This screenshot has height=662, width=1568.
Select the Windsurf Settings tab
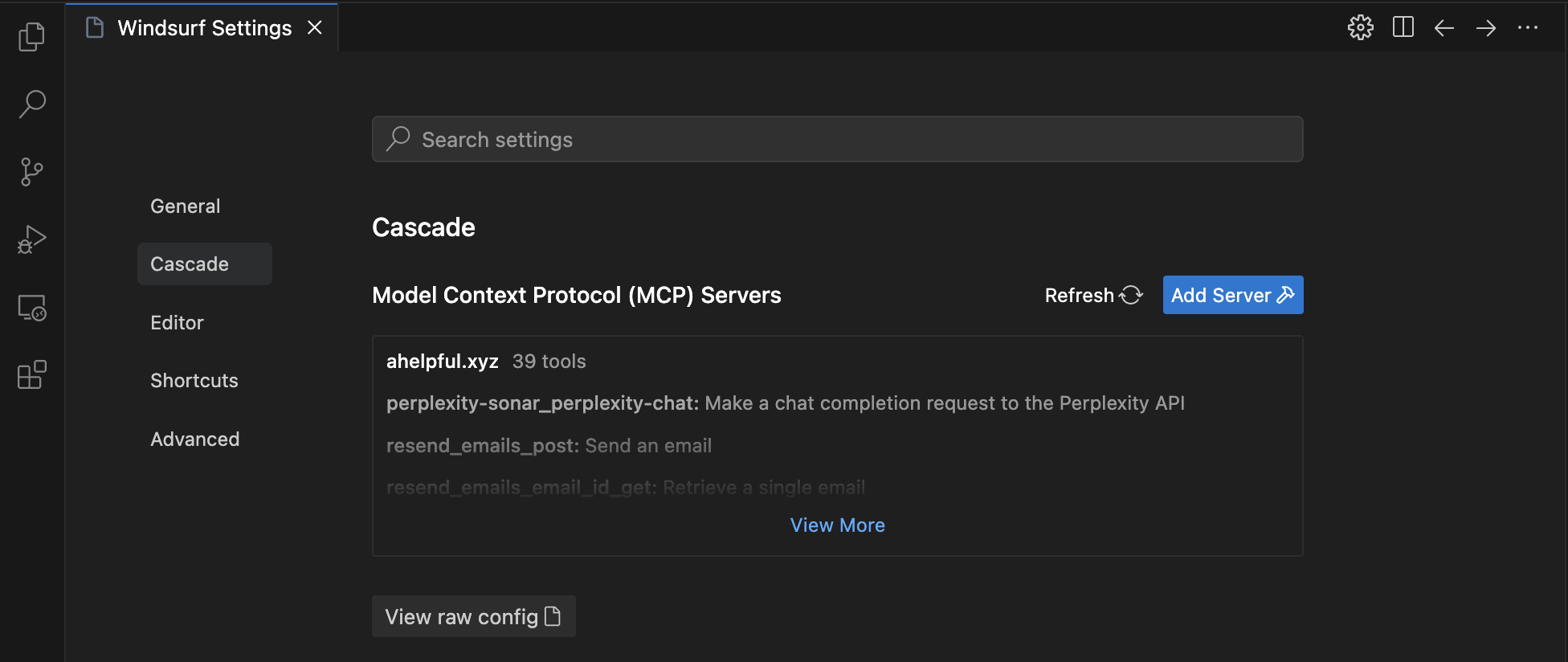point(204,28)
